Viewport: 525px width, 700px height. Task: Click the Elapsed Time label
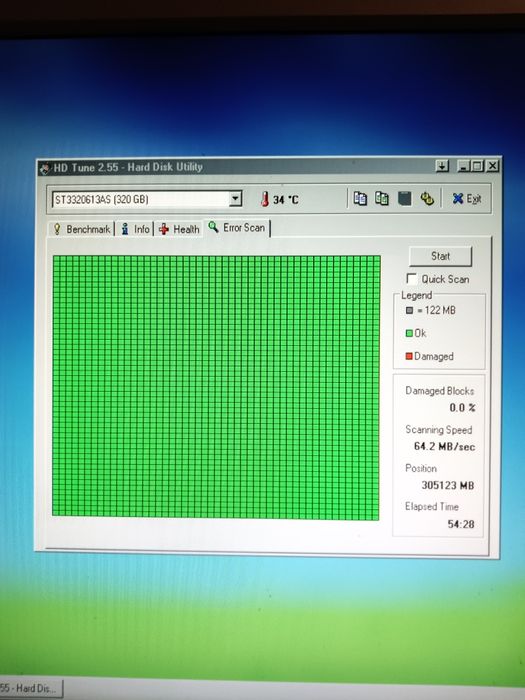432,507
